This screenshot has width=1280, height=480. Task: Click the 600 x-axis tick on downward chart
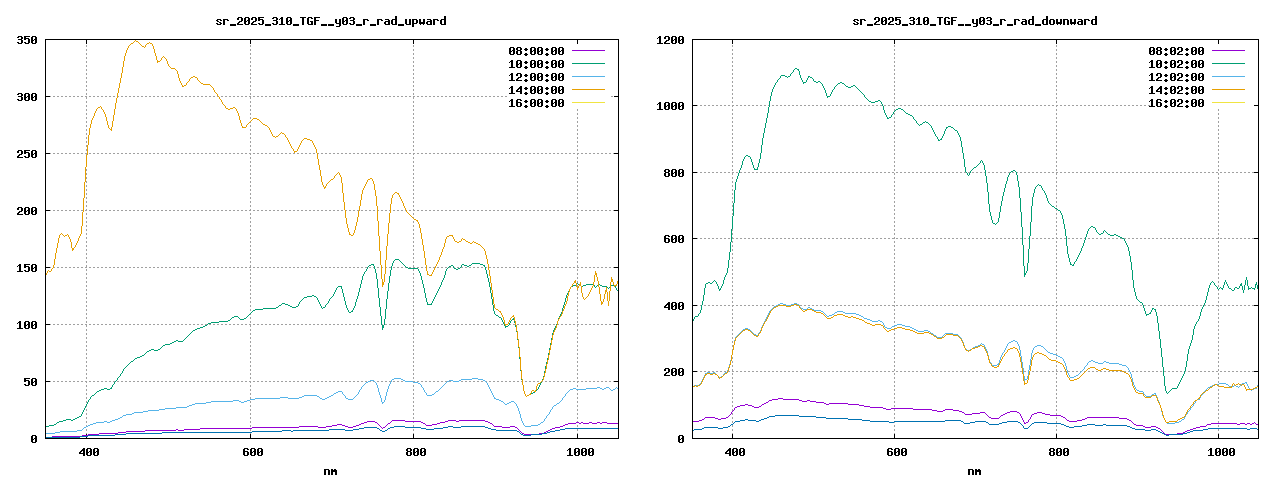[895, 453]
